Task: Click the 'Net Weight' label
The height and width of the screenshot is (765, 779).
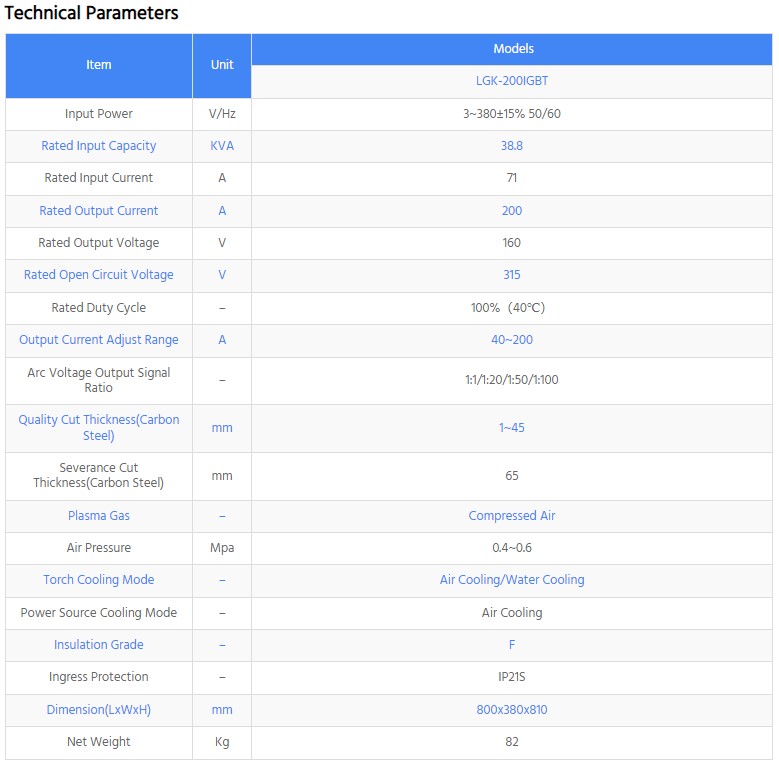Action: [98, 742]
